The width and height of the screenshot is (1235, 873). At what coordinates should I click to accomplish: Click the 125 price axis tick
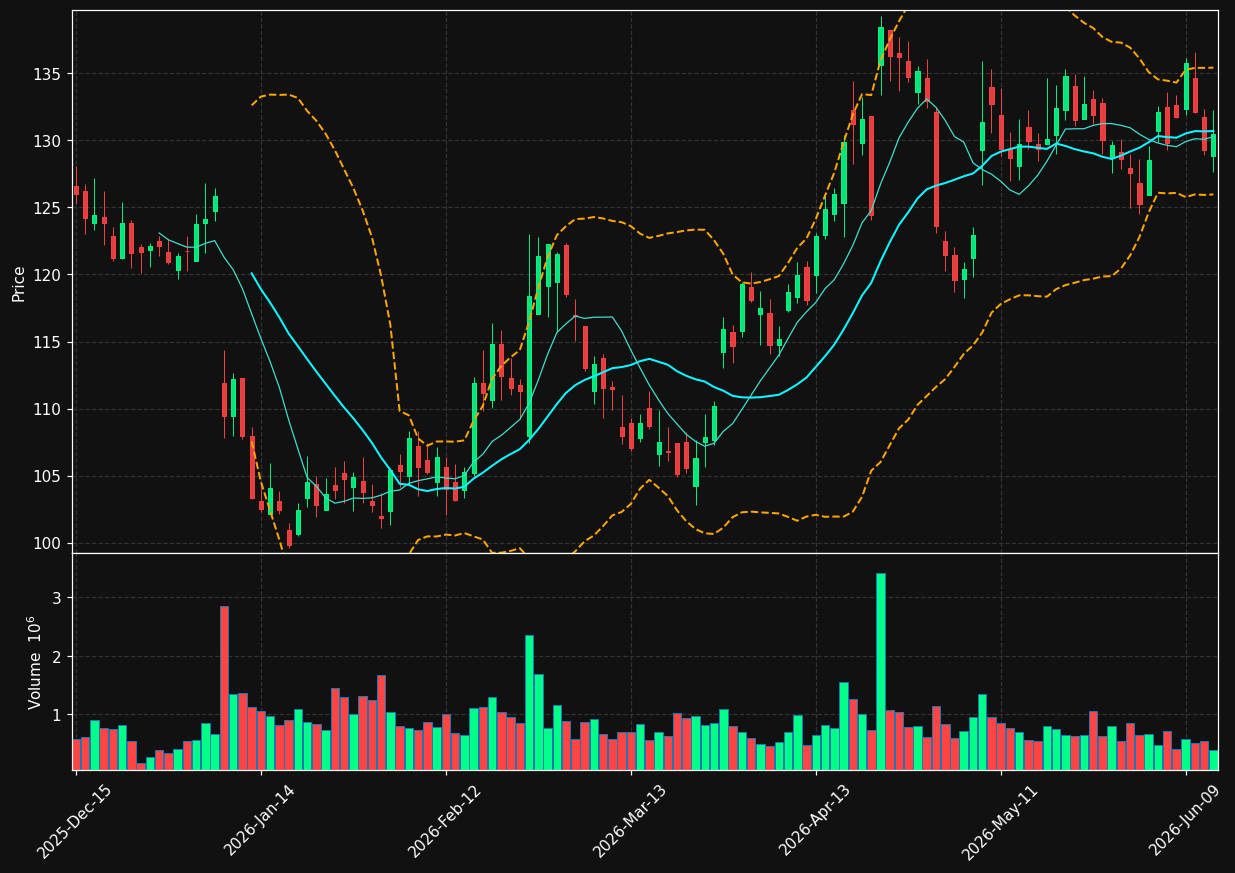[46, 208]
